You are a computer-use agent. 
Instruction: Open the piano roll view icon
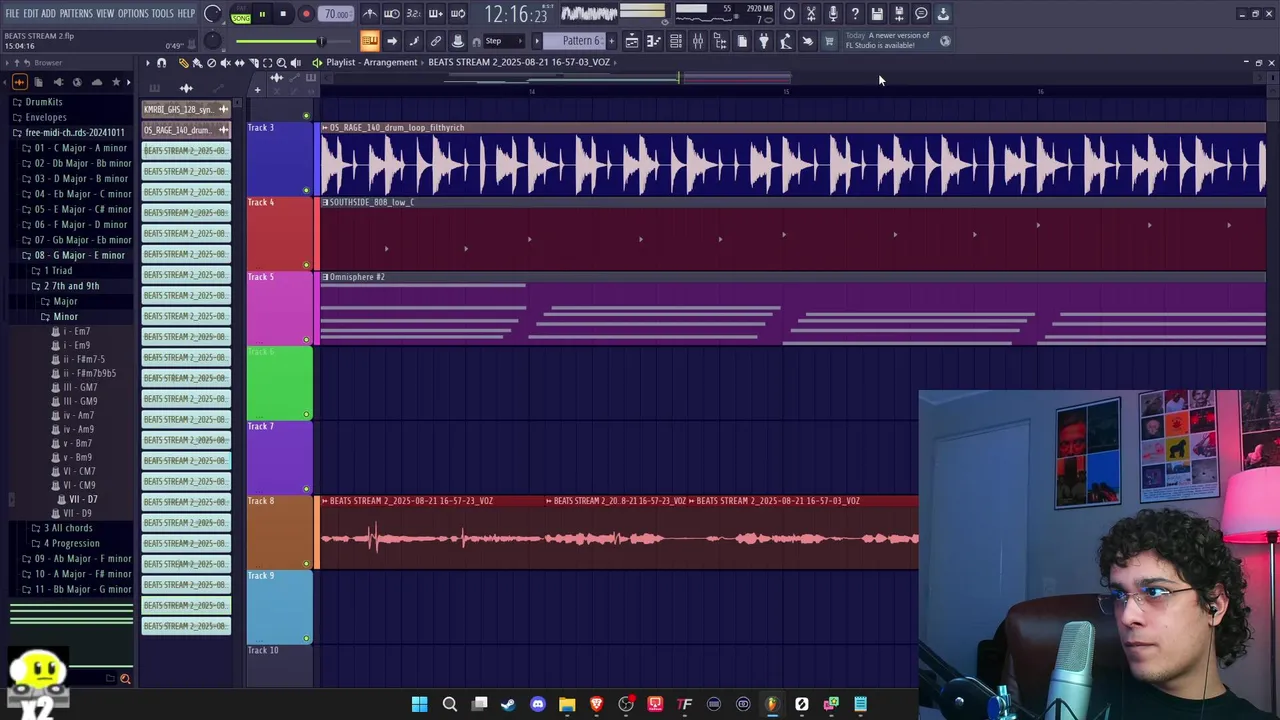654,41
